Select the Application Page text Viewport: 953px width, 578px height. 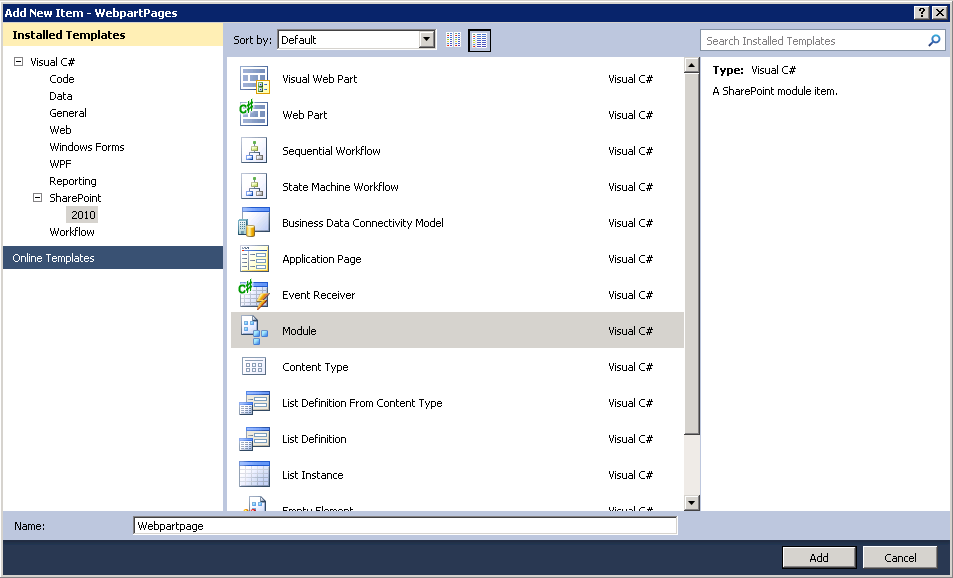click(322, 259)
